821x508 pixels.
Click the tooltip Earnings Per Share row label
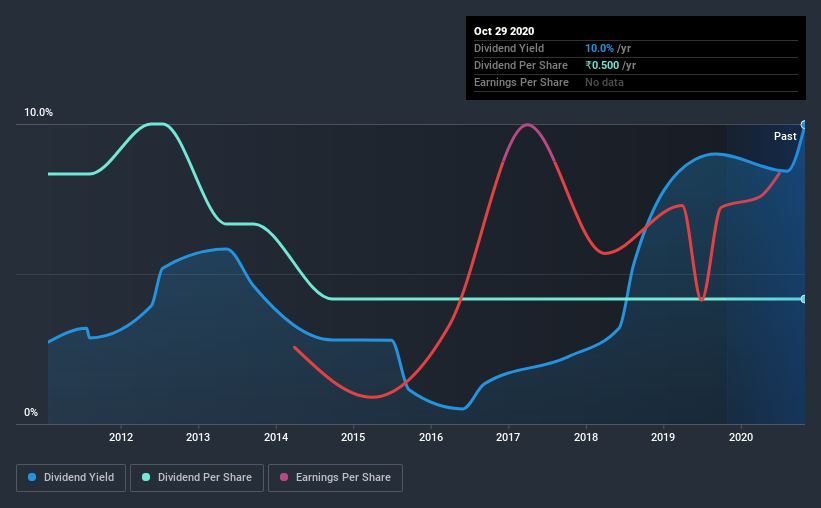pyautogui.click(x=521, y=82)
